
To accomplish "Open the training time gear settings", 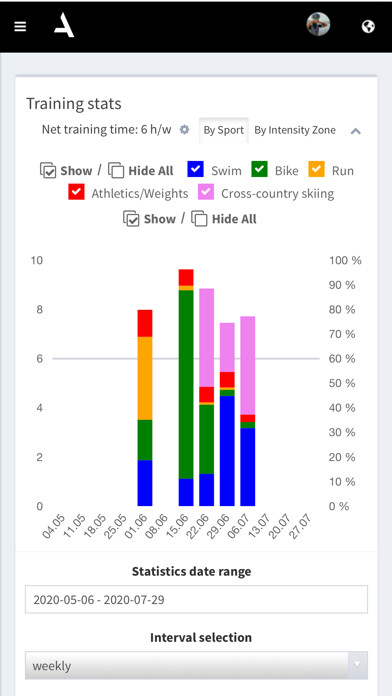I will [184, 130].
